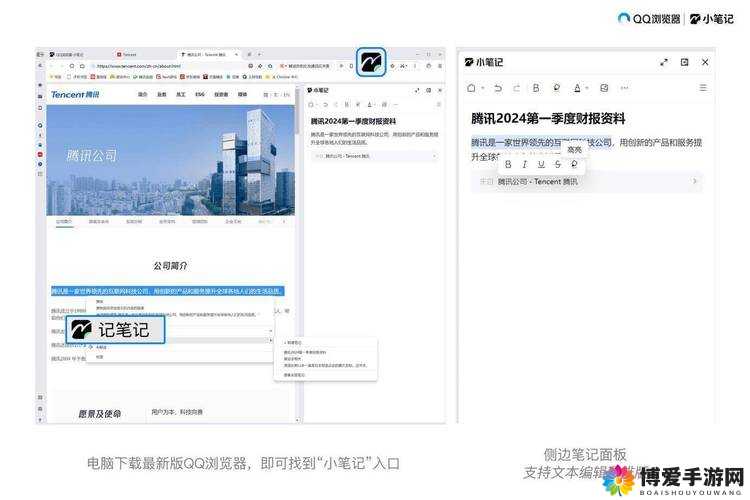Click 愿景及使命 heading at page bottom
The width and height of the screenshot is (750, 500).
[99, 414]
